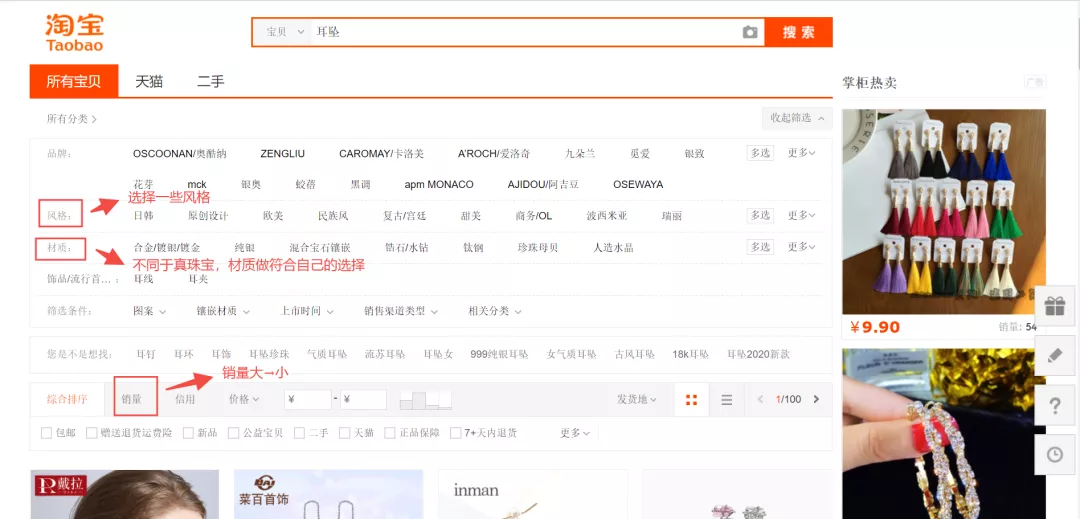1080x519 pixels.
Task: Open the gift box sidebar icon
Action: pyautogui.click(x=1055, y=306)
